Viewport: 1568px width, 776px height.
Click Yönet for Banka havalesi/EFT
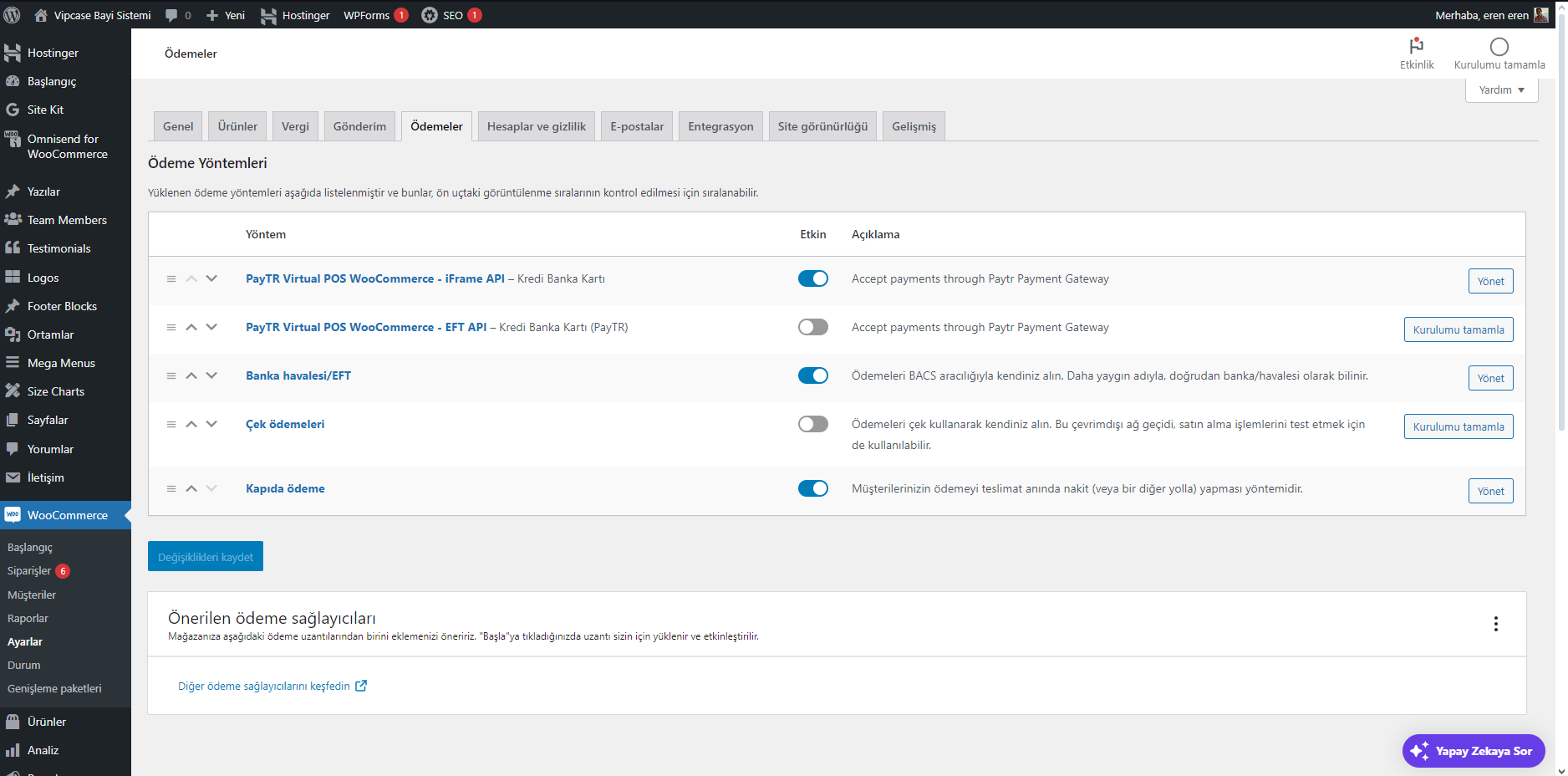pos(1490,378)
